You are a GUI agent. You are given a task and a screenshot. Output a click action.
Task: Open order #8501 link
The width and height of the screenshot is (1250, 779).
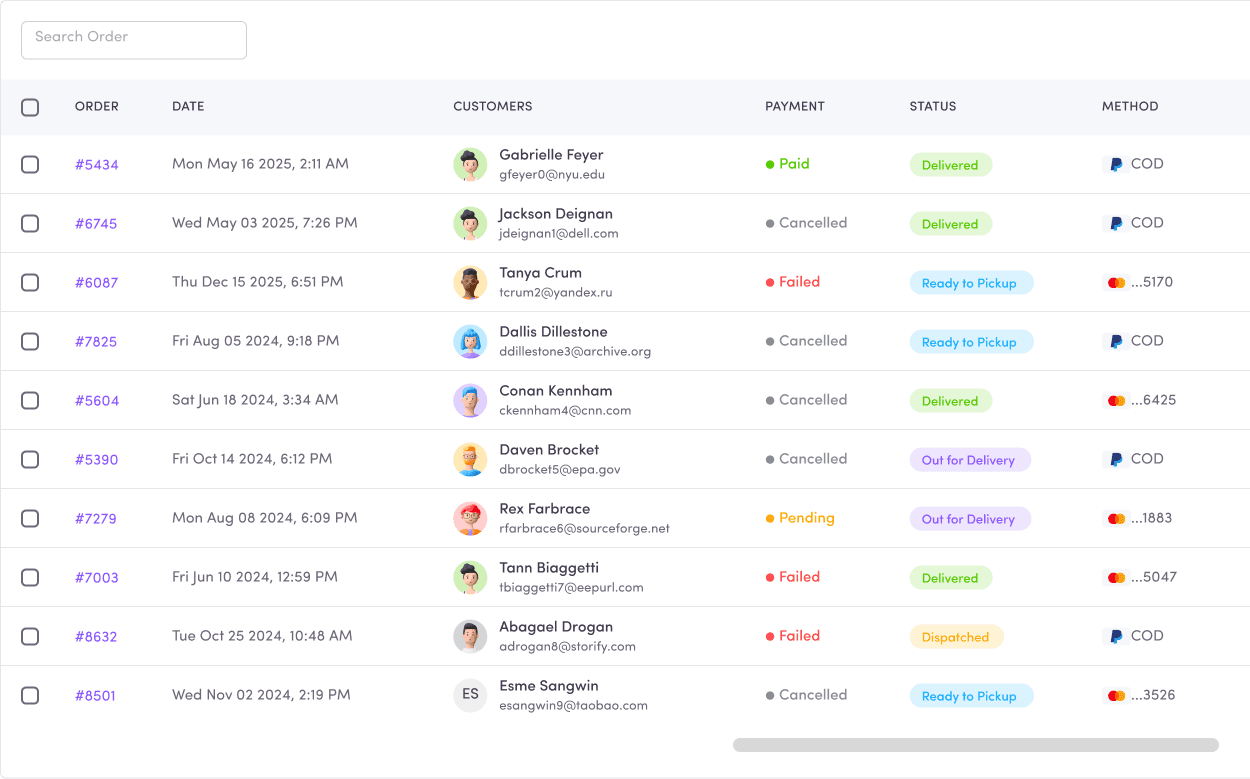click(95, 696)
